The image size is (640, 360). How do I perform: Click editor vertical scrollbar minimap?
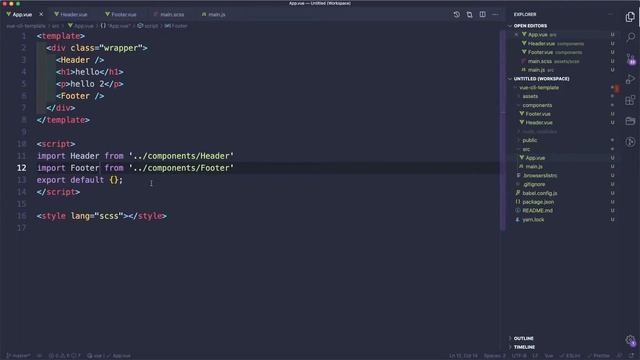502,131
